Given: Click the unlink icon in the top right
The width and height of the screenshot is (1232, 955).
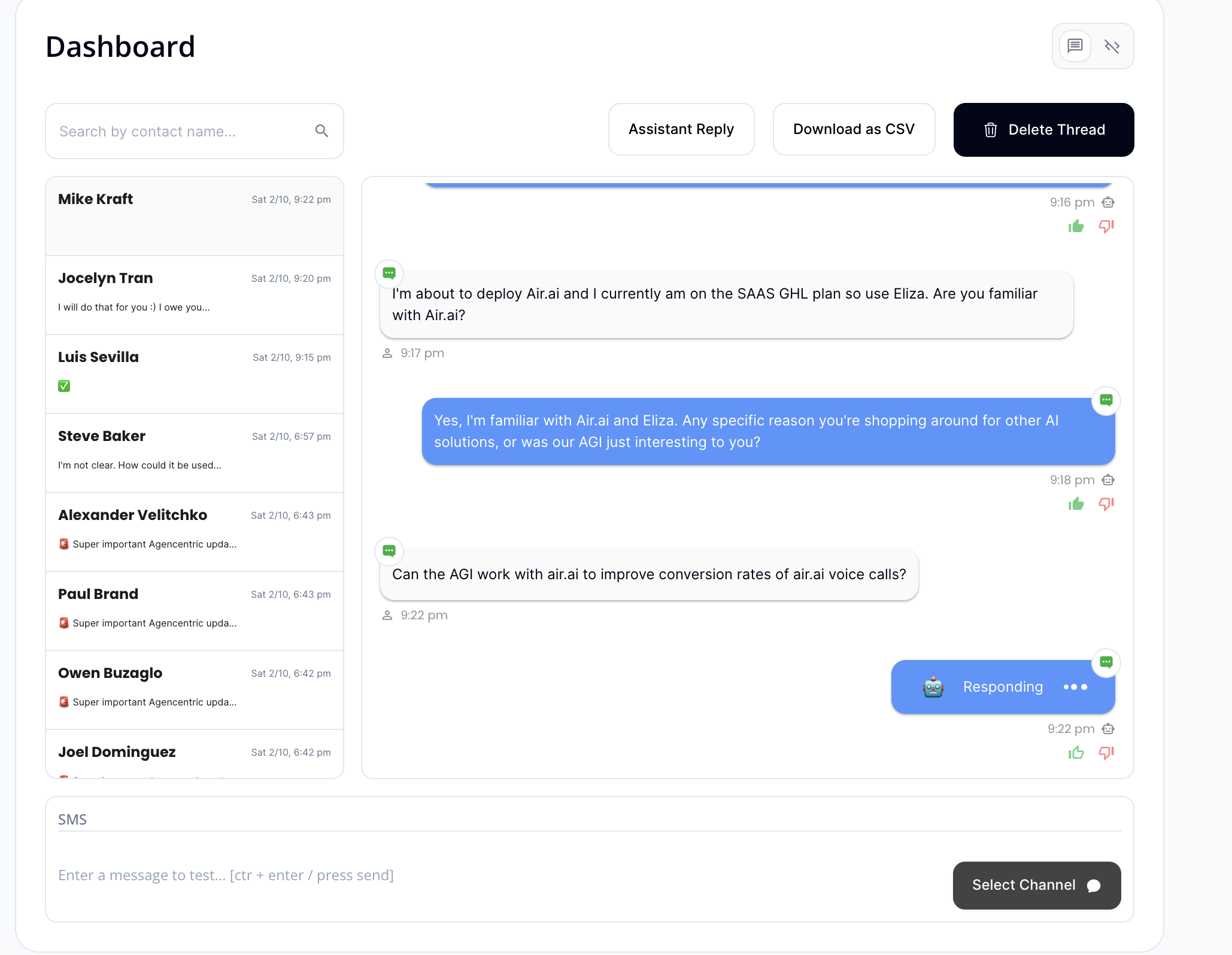Looking at the screenshot, I should point(1112,45).
